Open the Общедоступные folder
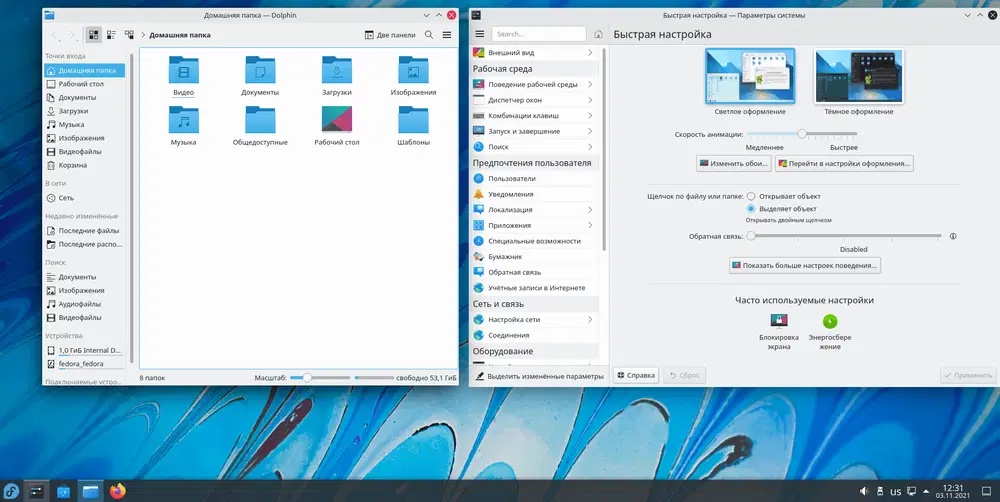 (260, 126)
